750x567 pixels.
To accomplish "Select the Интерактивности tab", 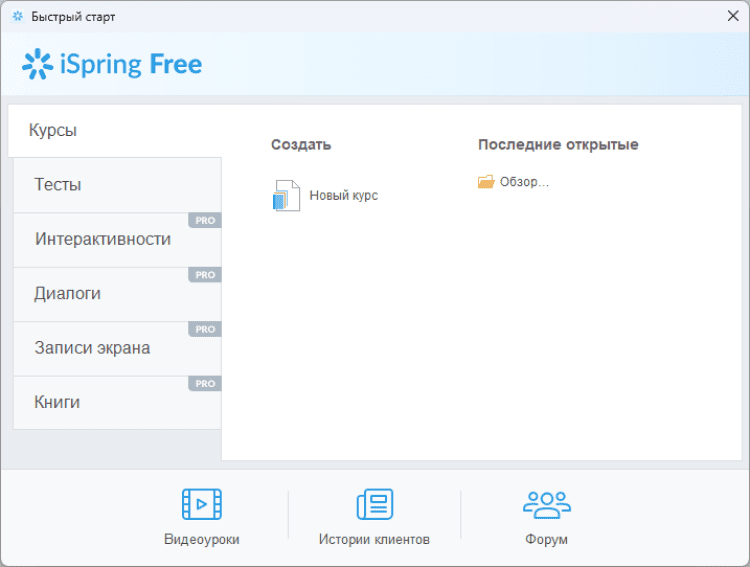I will [117, 240].
